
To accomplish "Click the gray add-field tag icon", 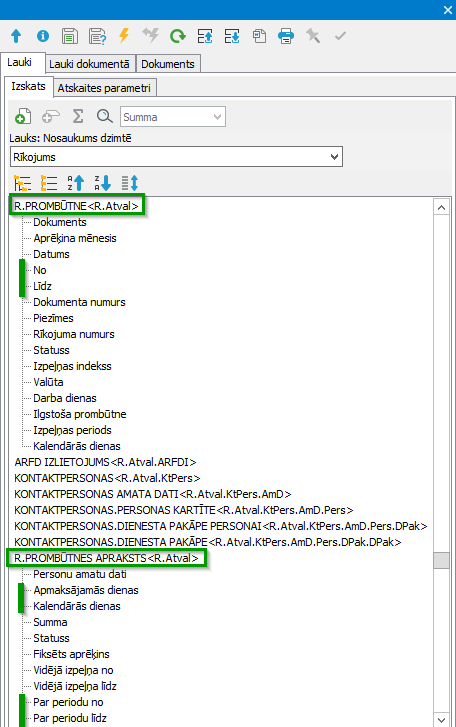I will pos(51,116).
